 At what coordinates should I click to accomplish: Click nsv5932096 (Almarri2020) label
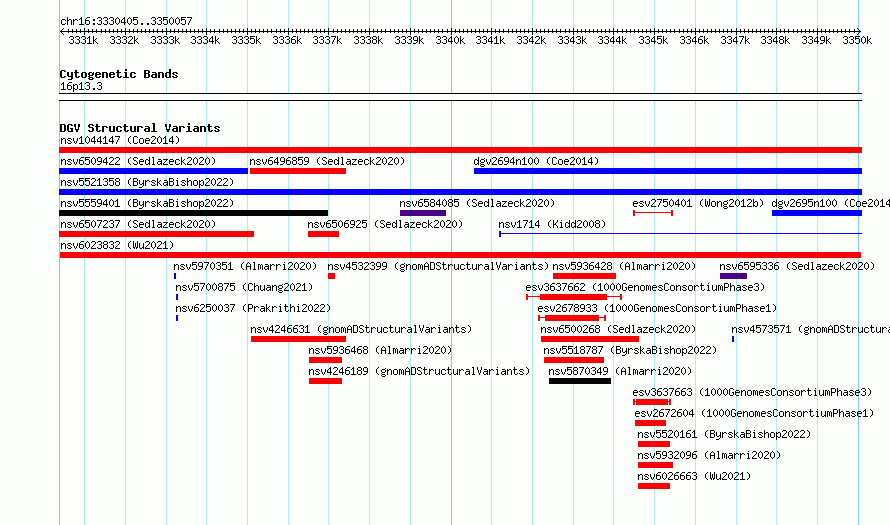(709, 455)
